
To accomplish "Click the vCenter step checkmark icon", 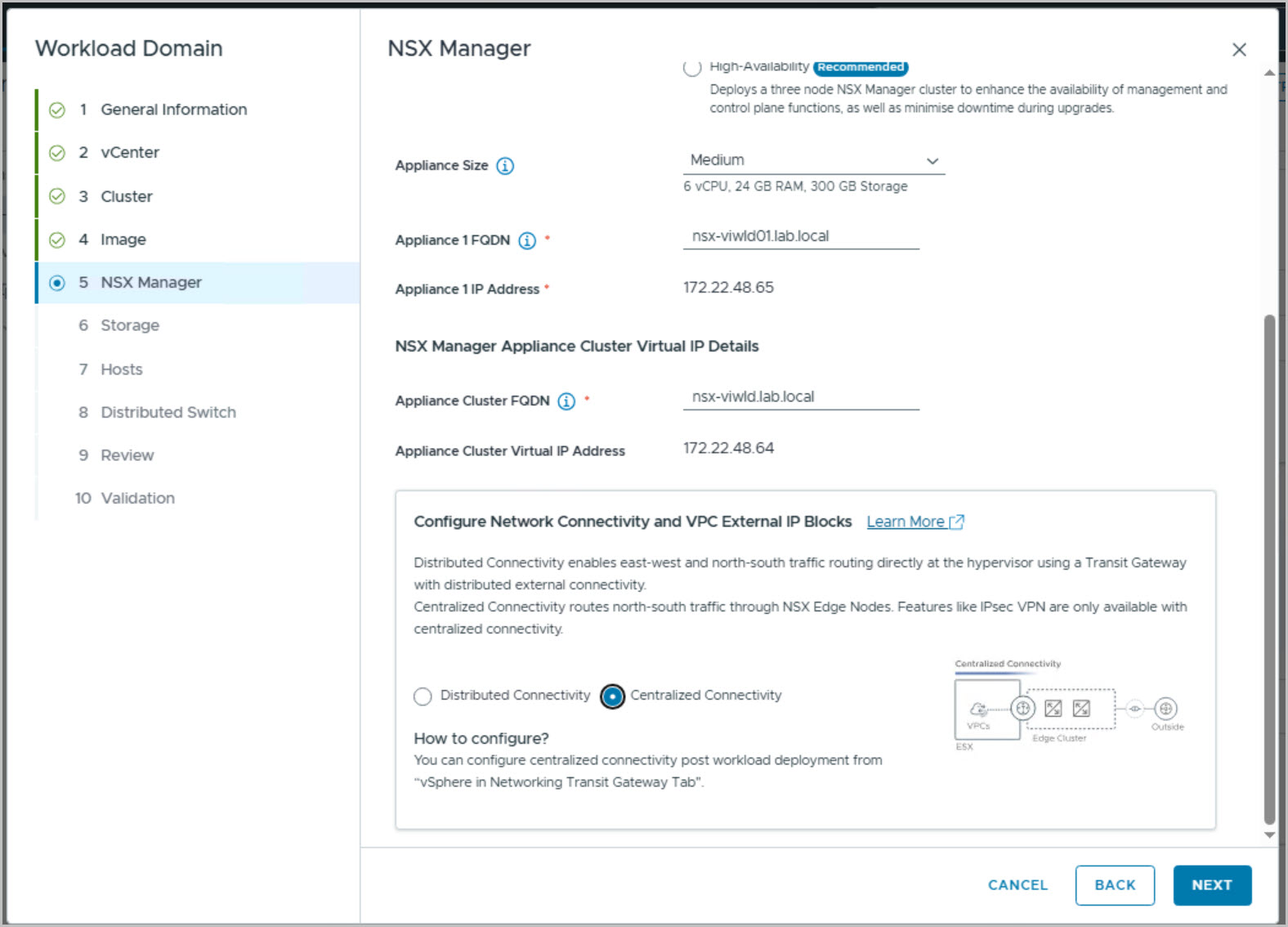I will click(57, 153).
